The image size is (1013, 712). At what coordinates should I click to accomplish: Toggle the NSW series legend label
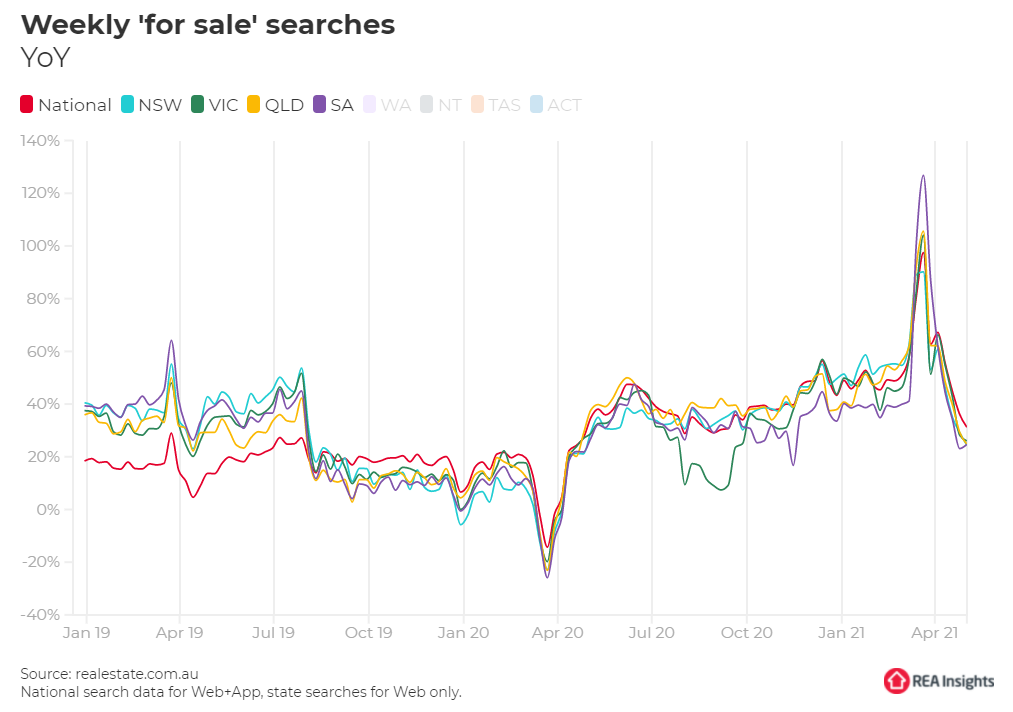click(160, 104)
